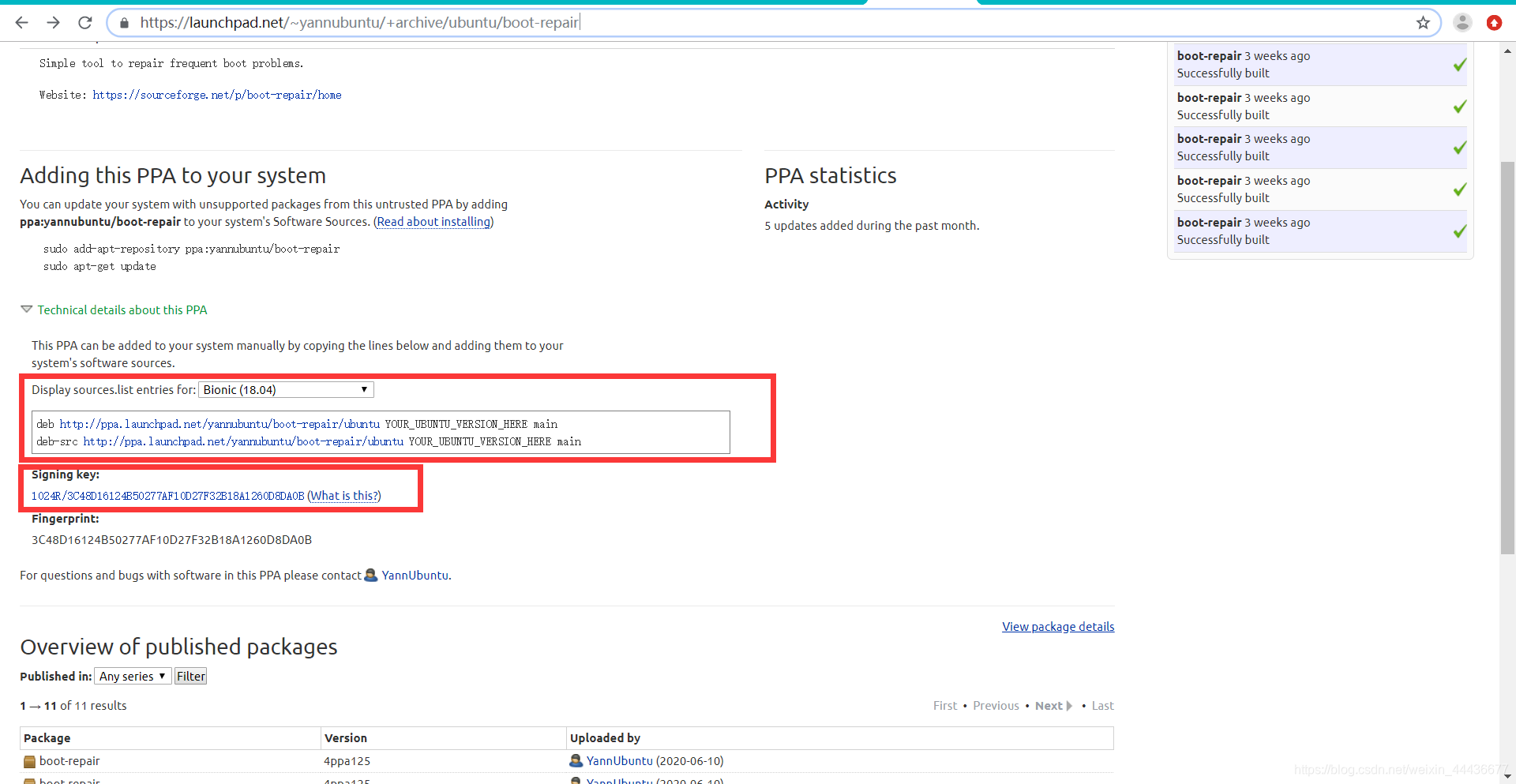Open 'View package details' link
Viewport: 1516px width, 784px height.
[x=1058, y=627]
